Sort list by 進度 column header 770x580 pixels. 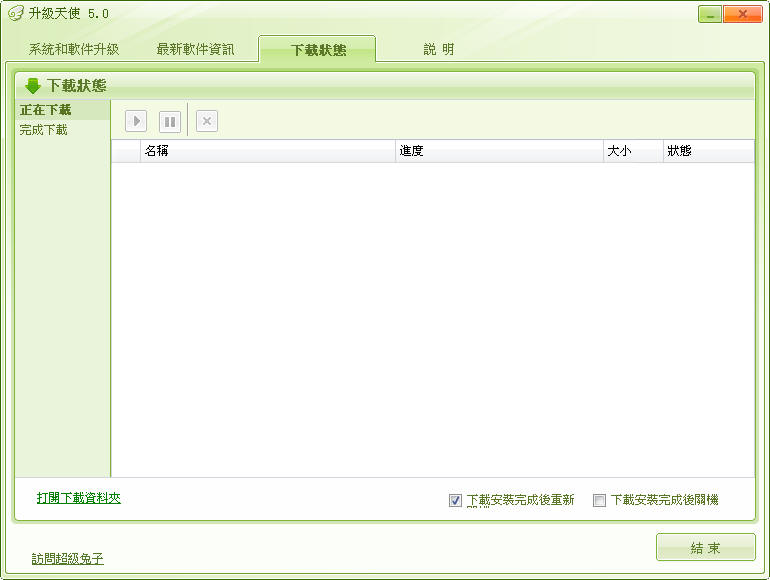499,151
